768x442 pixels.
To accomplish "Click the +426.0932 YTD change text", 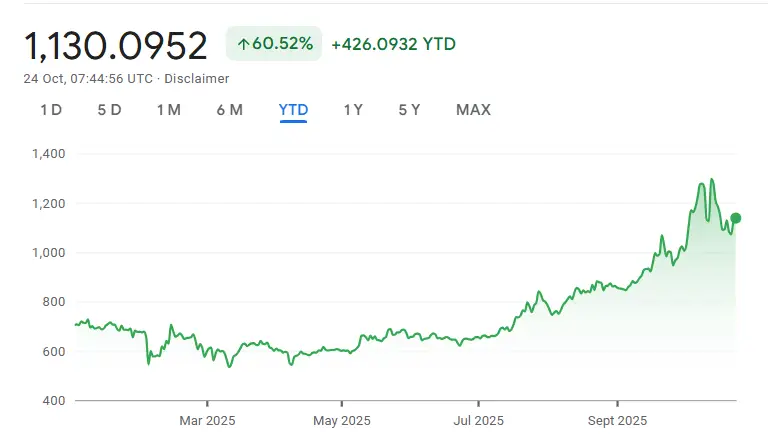I will click(x=393, y=44).
